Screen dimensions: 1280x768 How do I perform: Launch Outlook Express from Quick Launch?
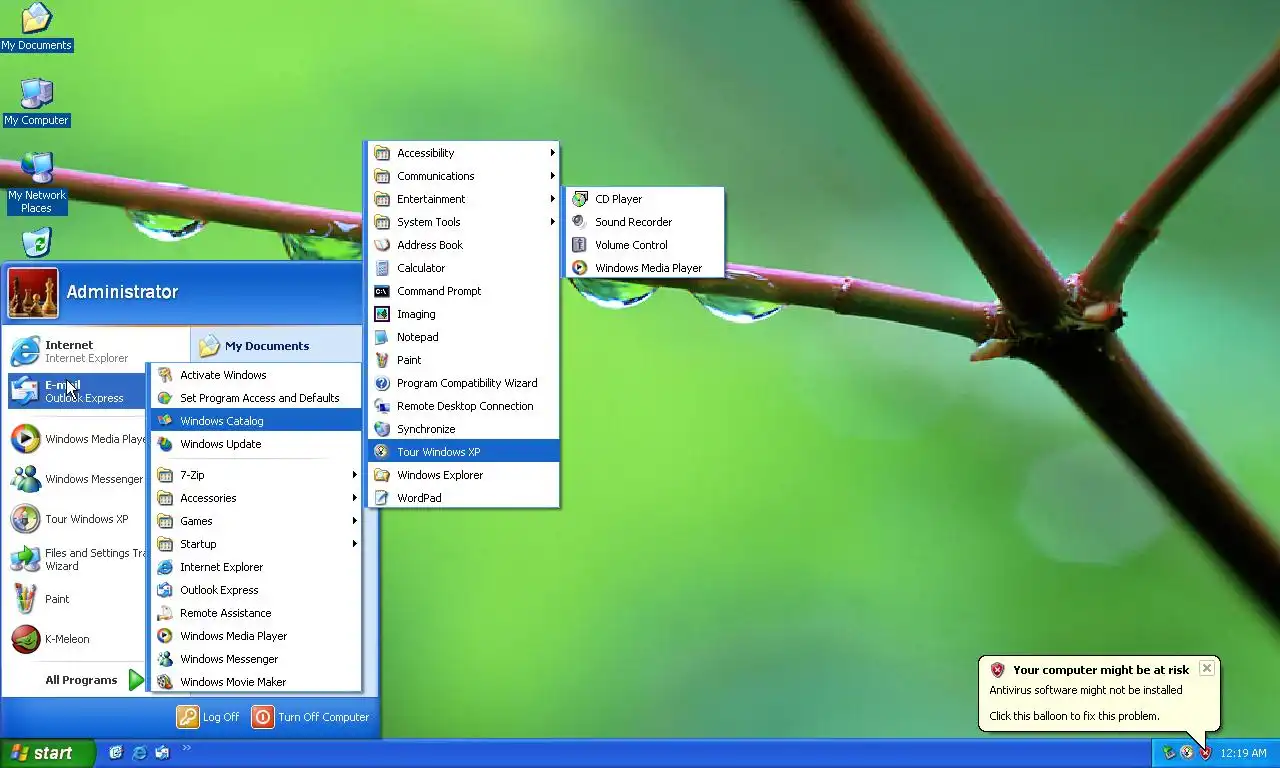162,753
